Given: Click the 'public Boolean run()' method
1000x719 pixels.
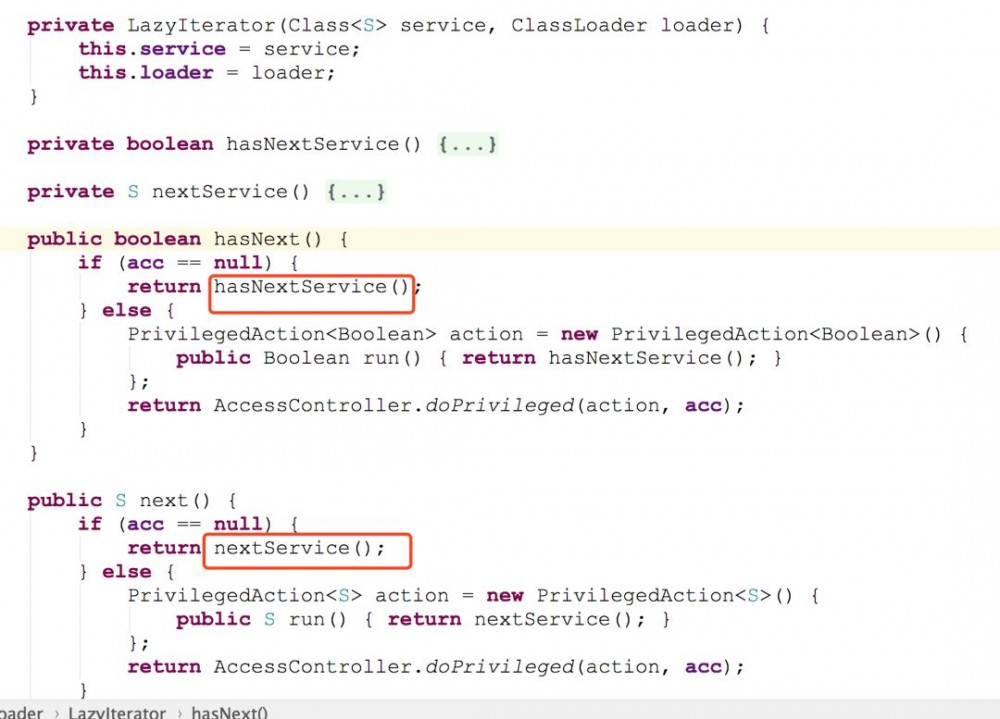Looking at the screenshot, I should point(298,358).
